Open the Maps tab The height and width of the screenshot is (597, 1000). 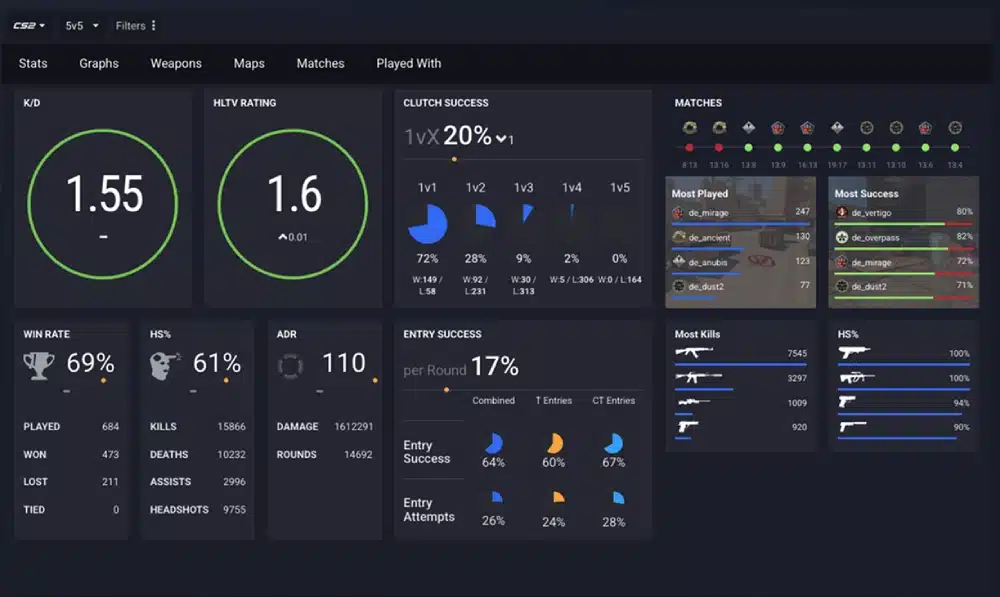click(x=249, y=63)
